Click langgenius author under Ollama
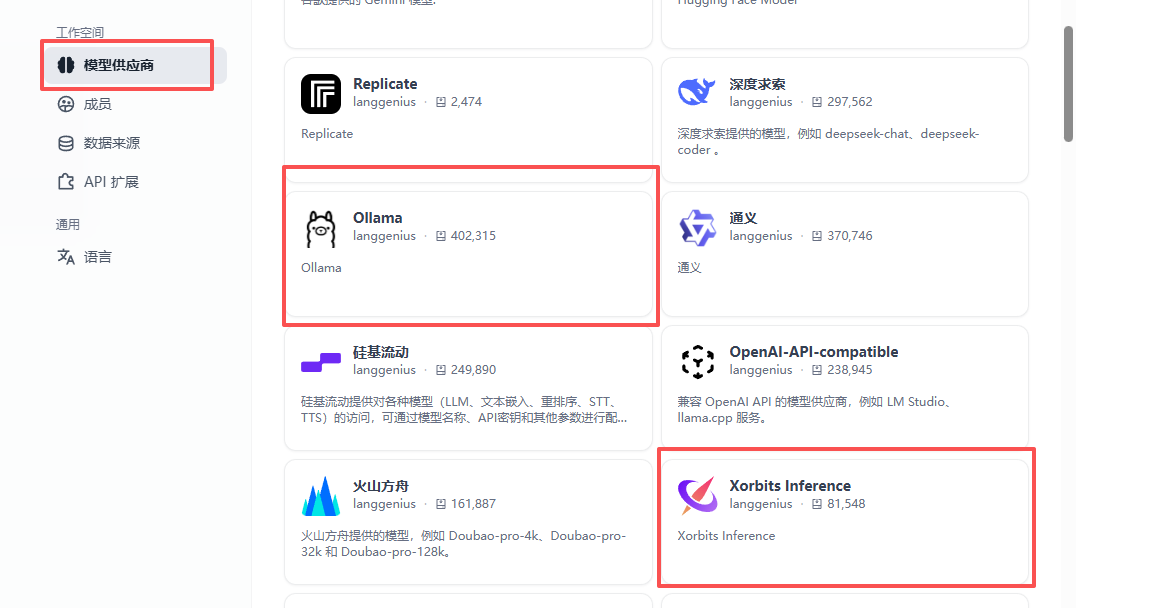 pos(384,236)
